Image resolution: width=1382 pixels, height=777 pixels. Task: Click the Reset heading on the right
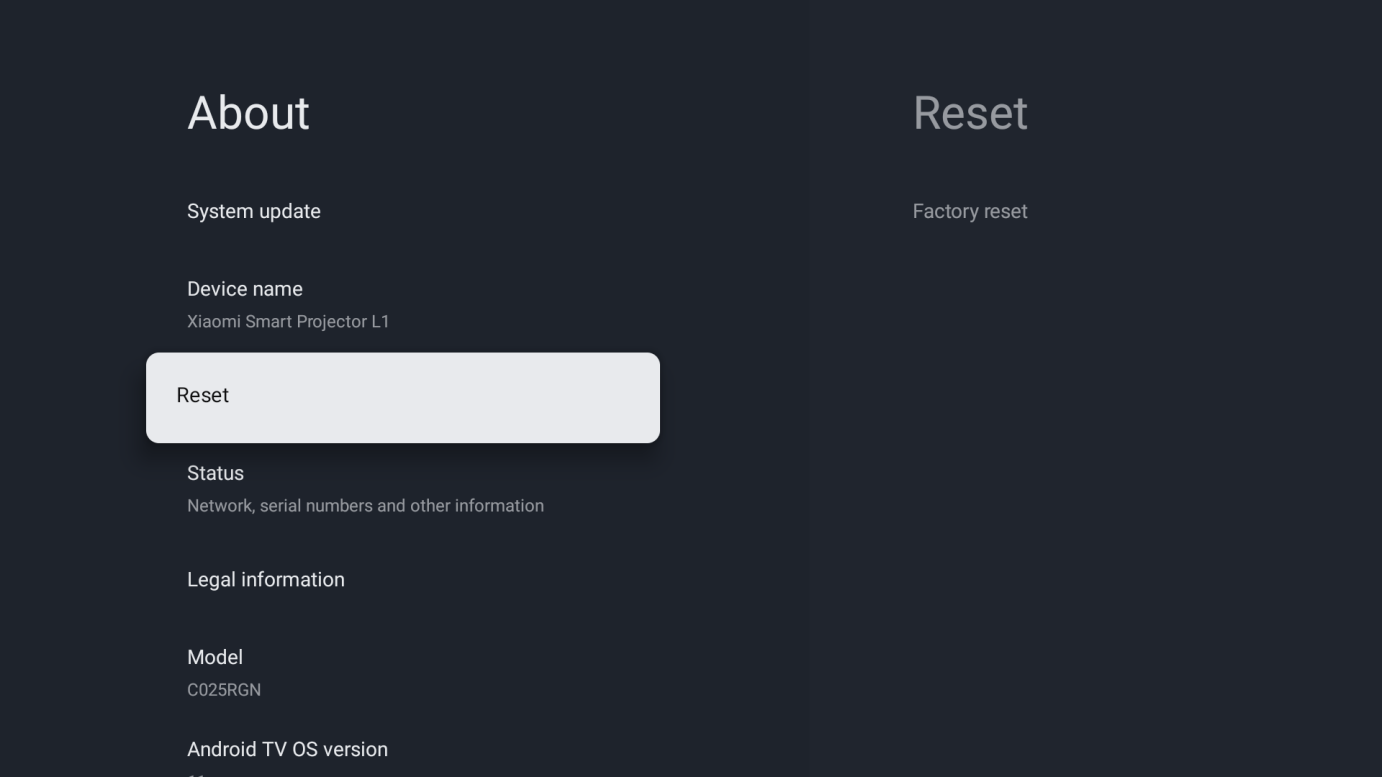point(970,113)
